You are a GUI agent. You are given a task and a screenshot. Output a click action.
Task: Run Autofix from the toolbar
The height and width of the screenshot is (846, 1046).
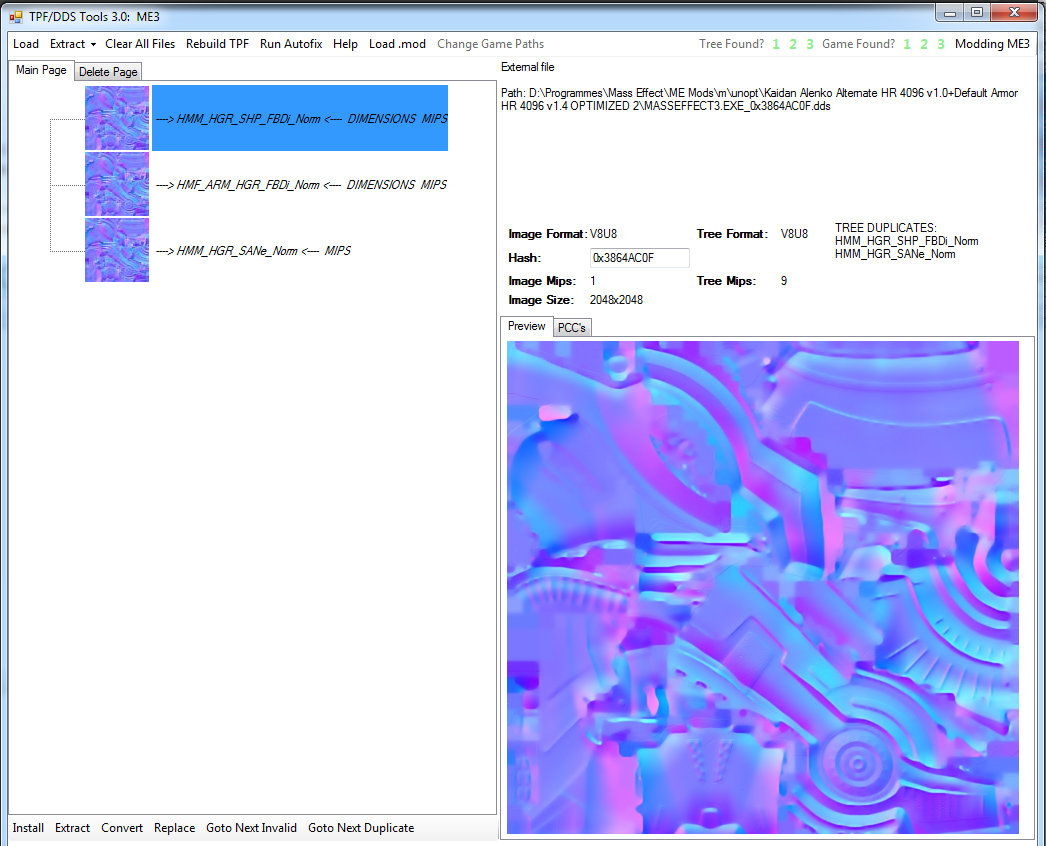pos(291,44)
